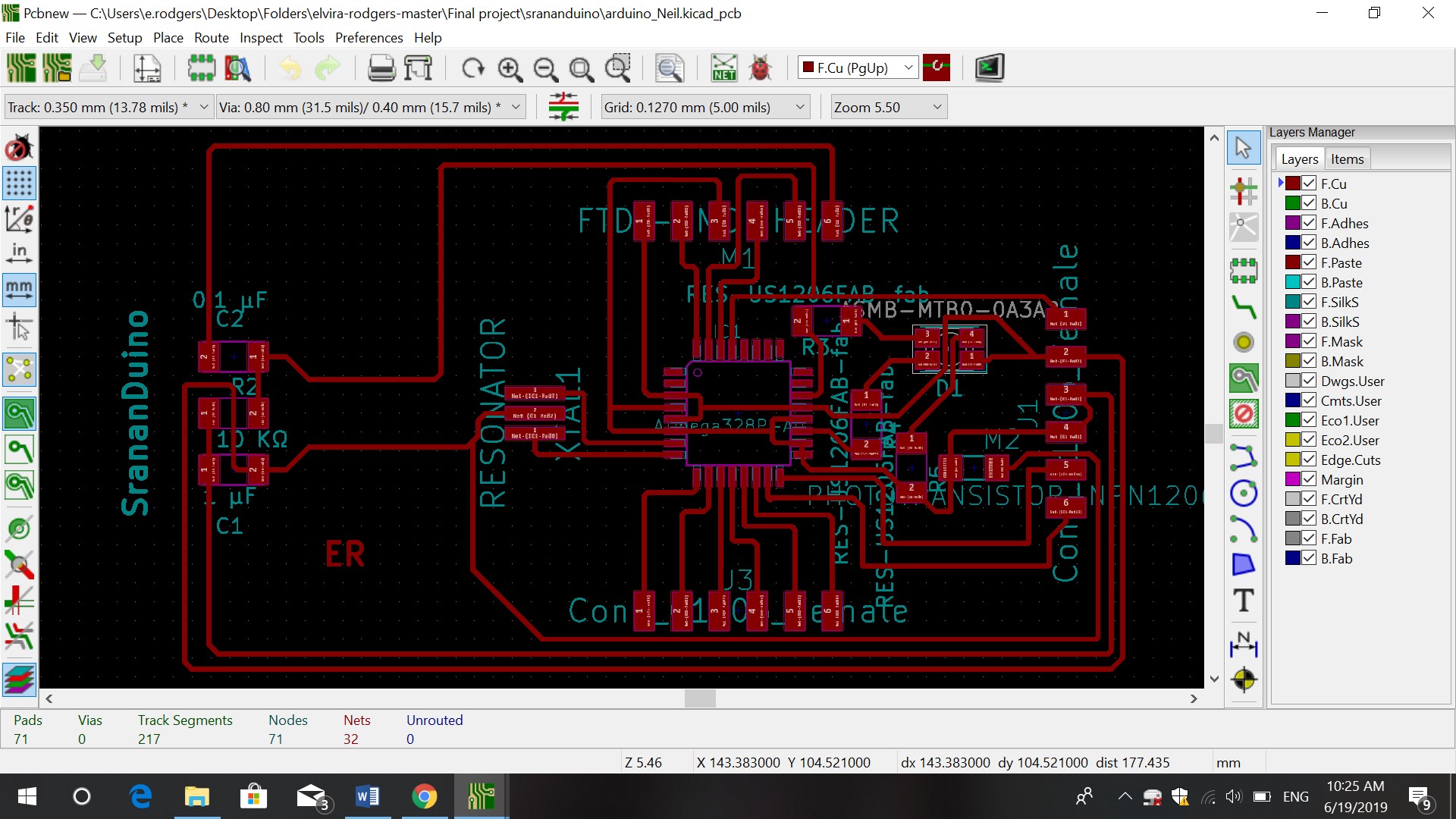Uncheck the Edge.Cuts layer visibility
The image size is (1456, 819).
(x=1309, y=460)
